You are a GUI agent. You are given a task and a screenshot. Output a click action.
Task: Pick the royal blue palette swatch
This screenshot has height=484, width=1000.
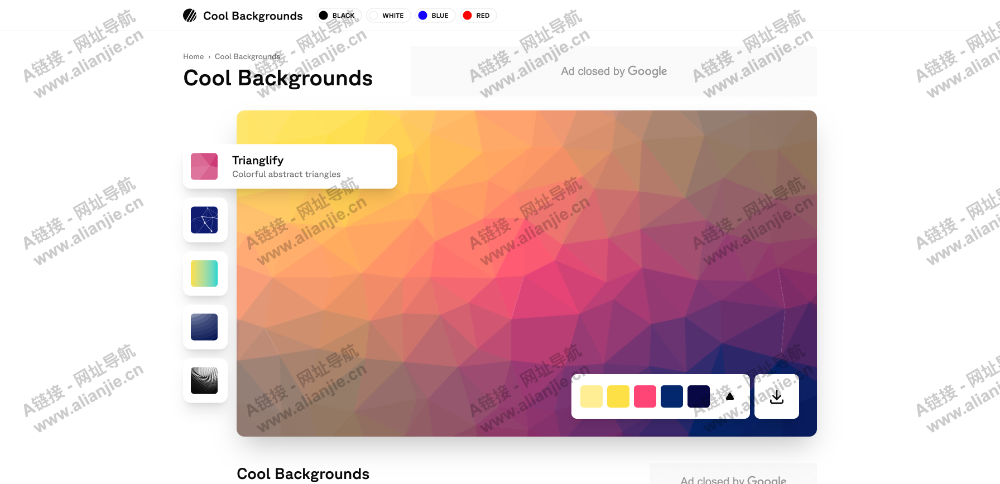[x=672, y=397]
